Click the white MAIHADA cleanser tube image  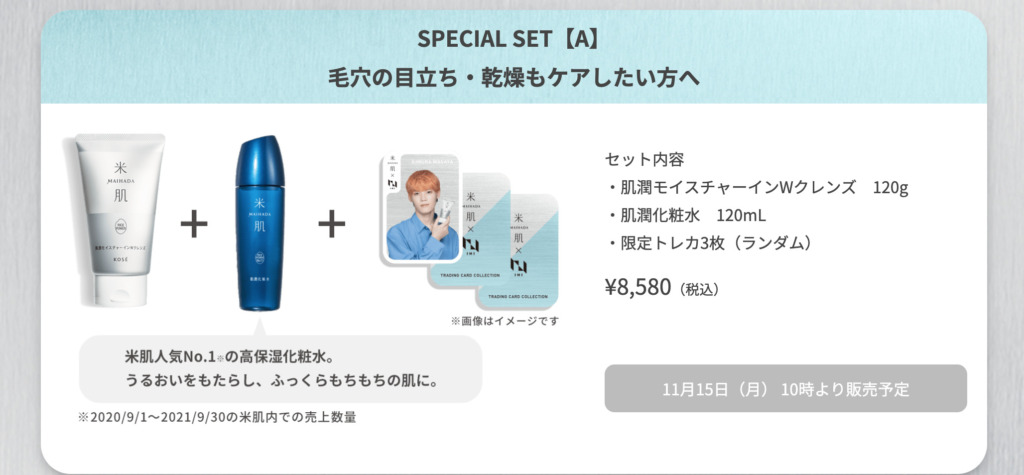tap(120, 220)
